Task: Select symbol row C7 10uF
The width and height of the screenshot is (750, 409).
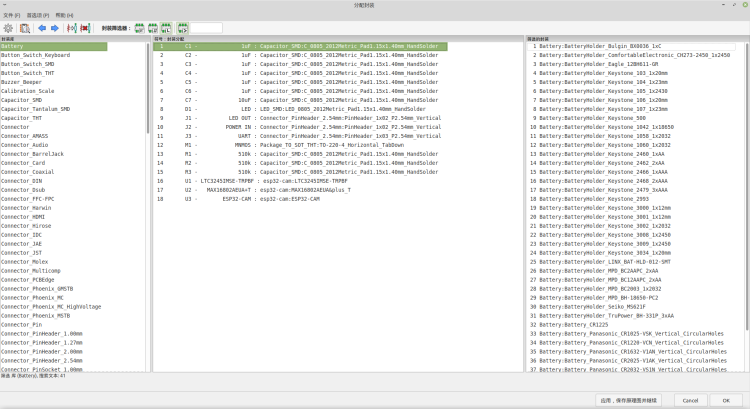Action: pos(300,100)
